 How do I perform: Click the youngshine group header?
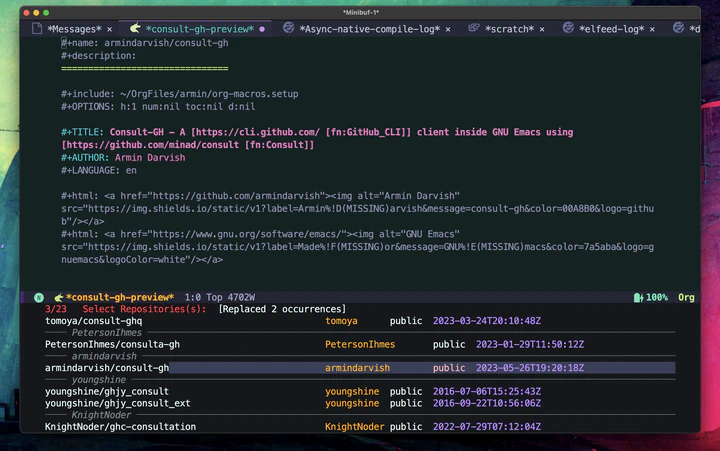[x=98, y=380]
